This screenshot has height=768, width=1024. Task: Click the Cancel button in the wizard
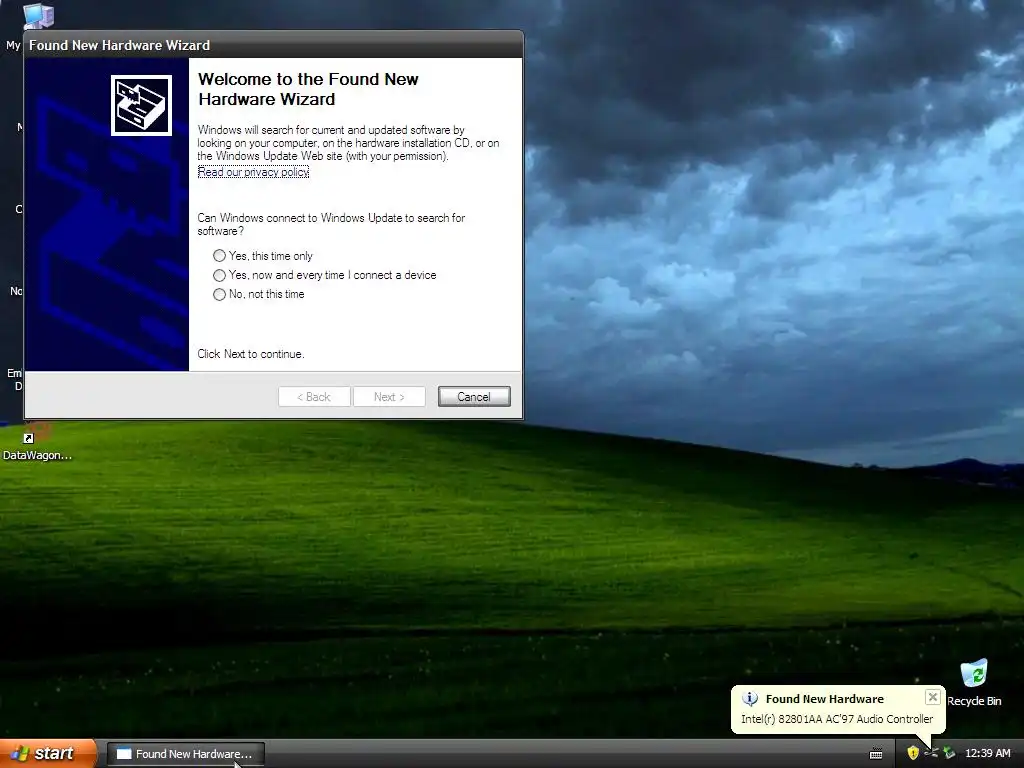click(474, 396)
